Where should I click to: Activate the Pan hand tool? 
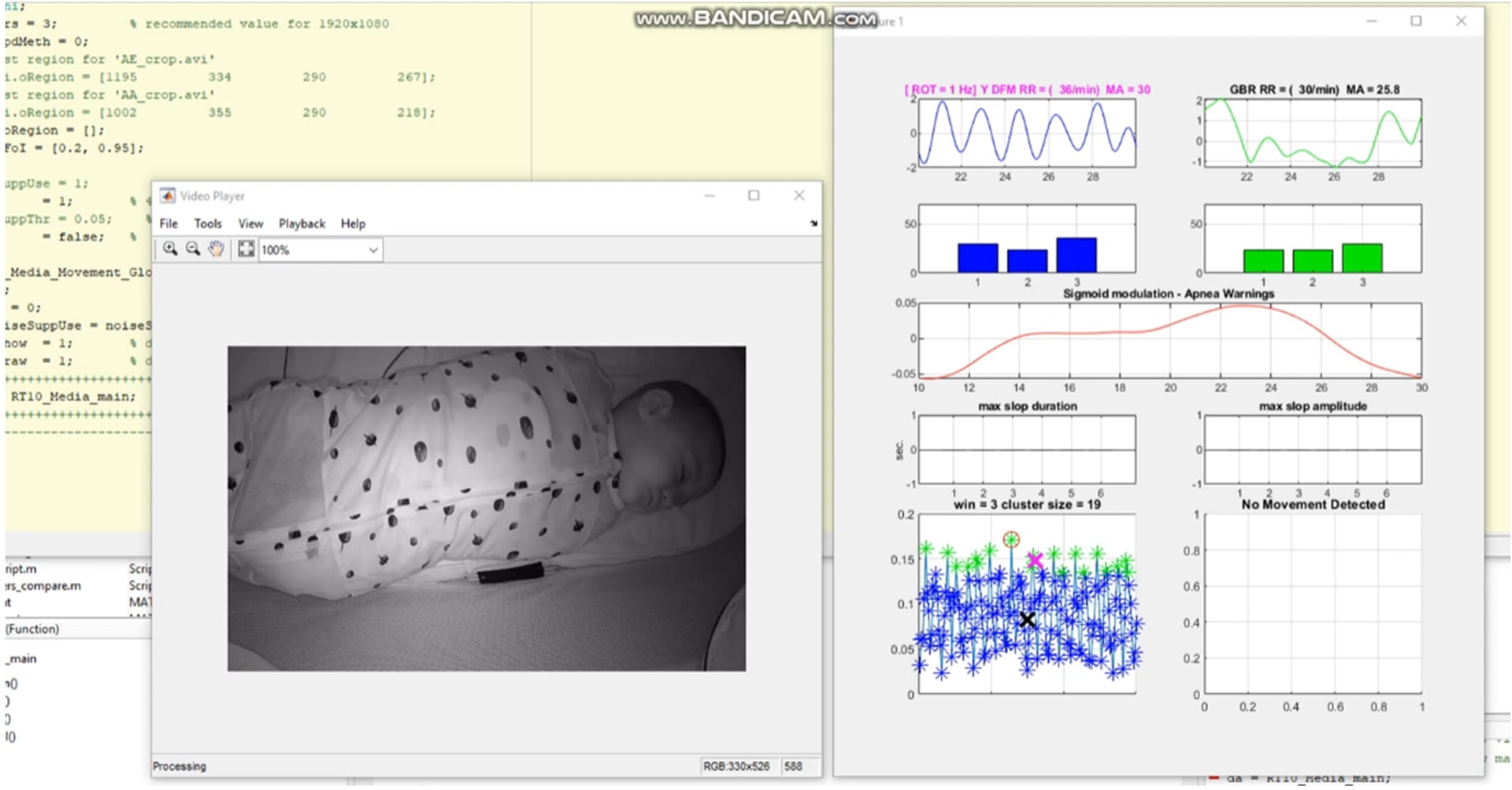coord(216,249)
